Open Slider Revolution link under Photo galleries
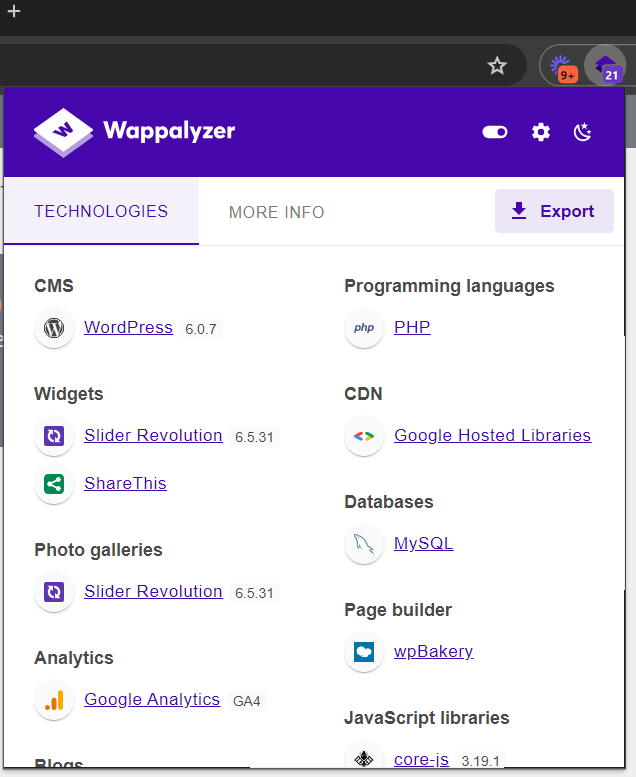The image size is (636, 777). click(153, 591)
